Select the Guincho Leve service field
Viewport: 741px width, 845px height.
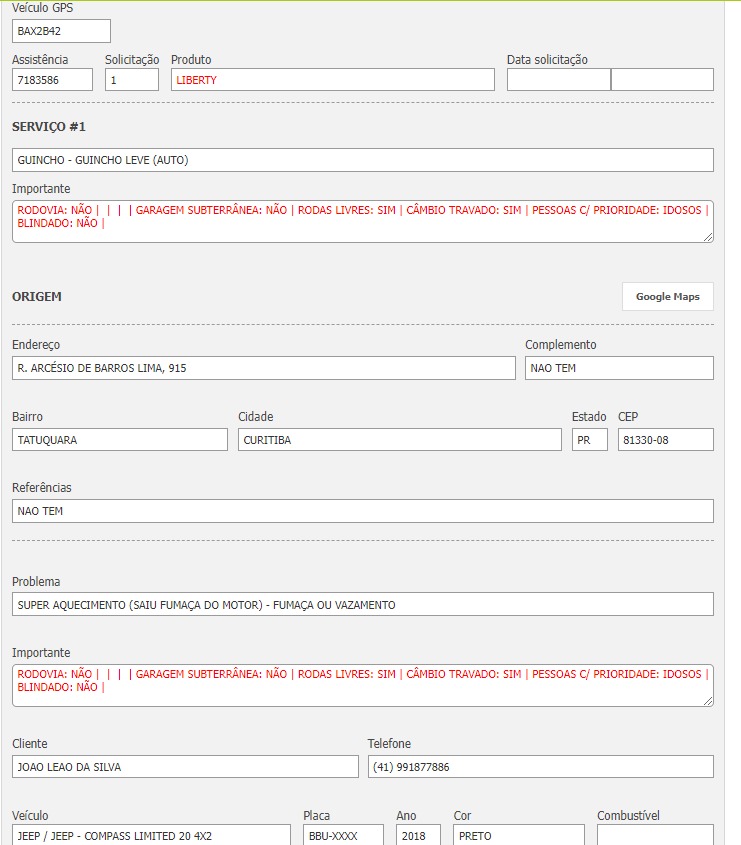pyautogui.click(x=362, y=160)
